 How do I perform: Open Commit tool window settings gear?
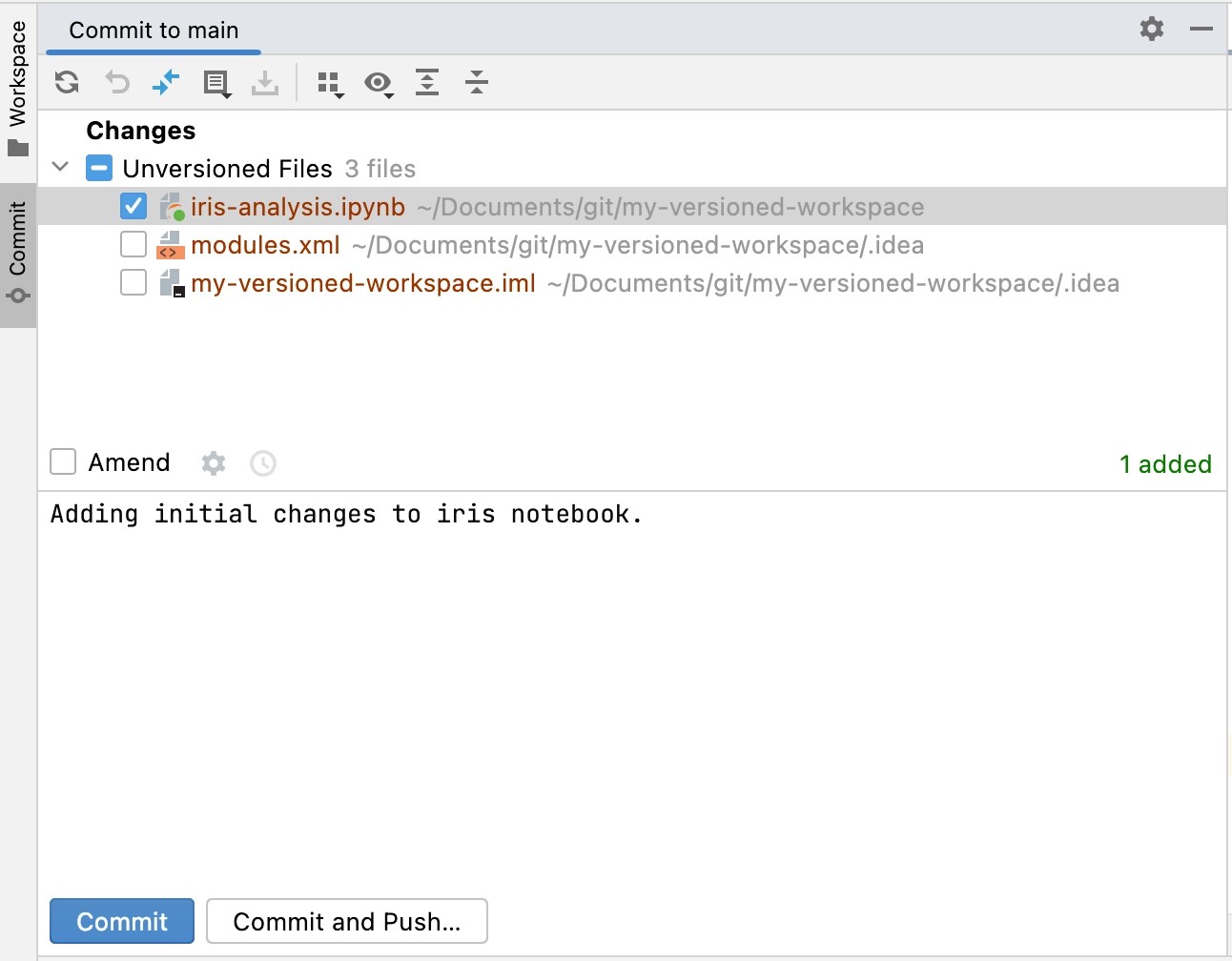1151,29
